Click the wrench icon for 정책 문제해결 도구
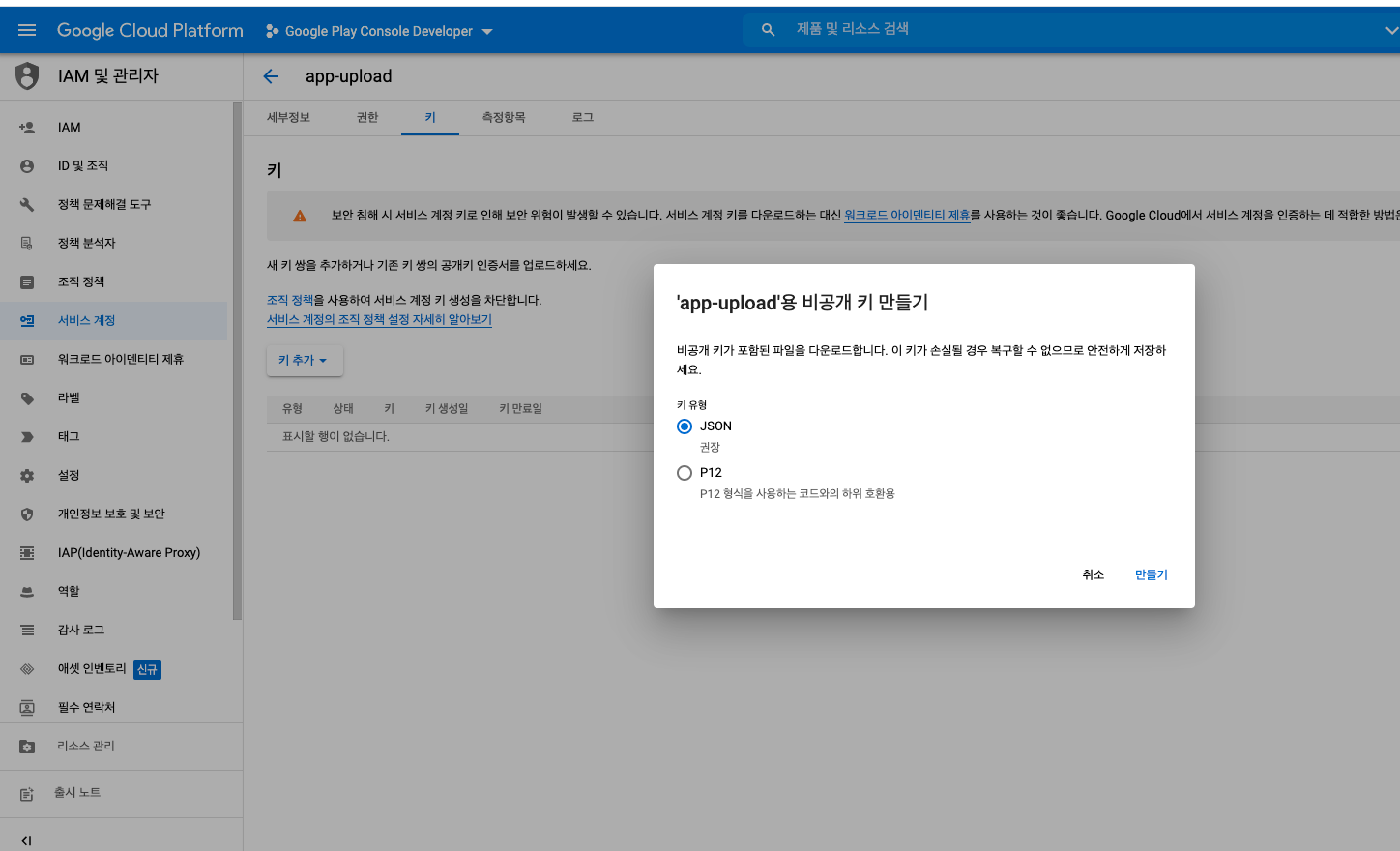Viewport: 1400px width, 851px height. (27, 204)
